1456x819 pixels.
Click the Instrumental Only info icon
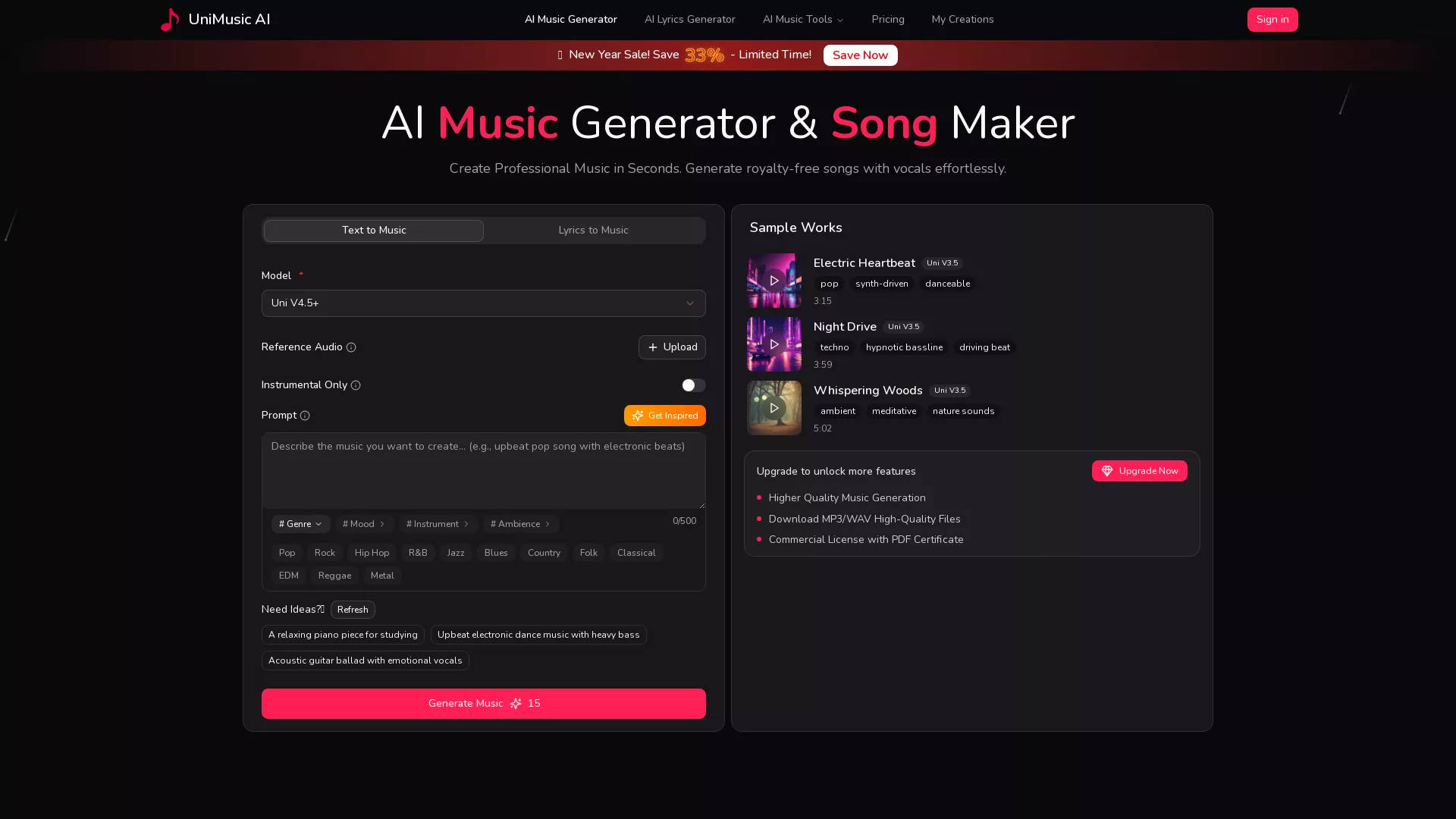click(x=356, y=385)
